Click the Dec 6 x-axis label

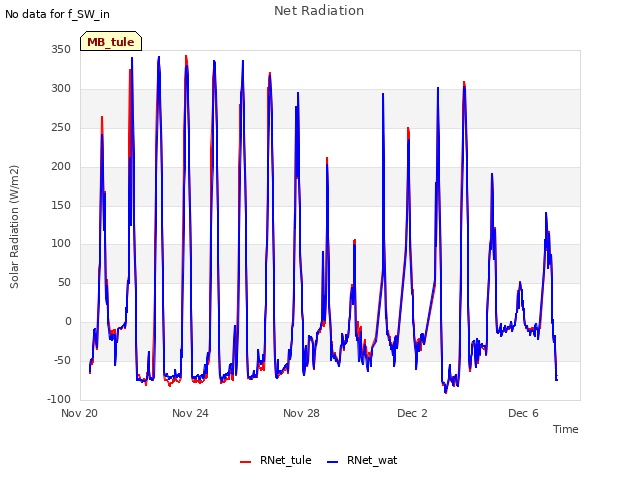(523, 413)
